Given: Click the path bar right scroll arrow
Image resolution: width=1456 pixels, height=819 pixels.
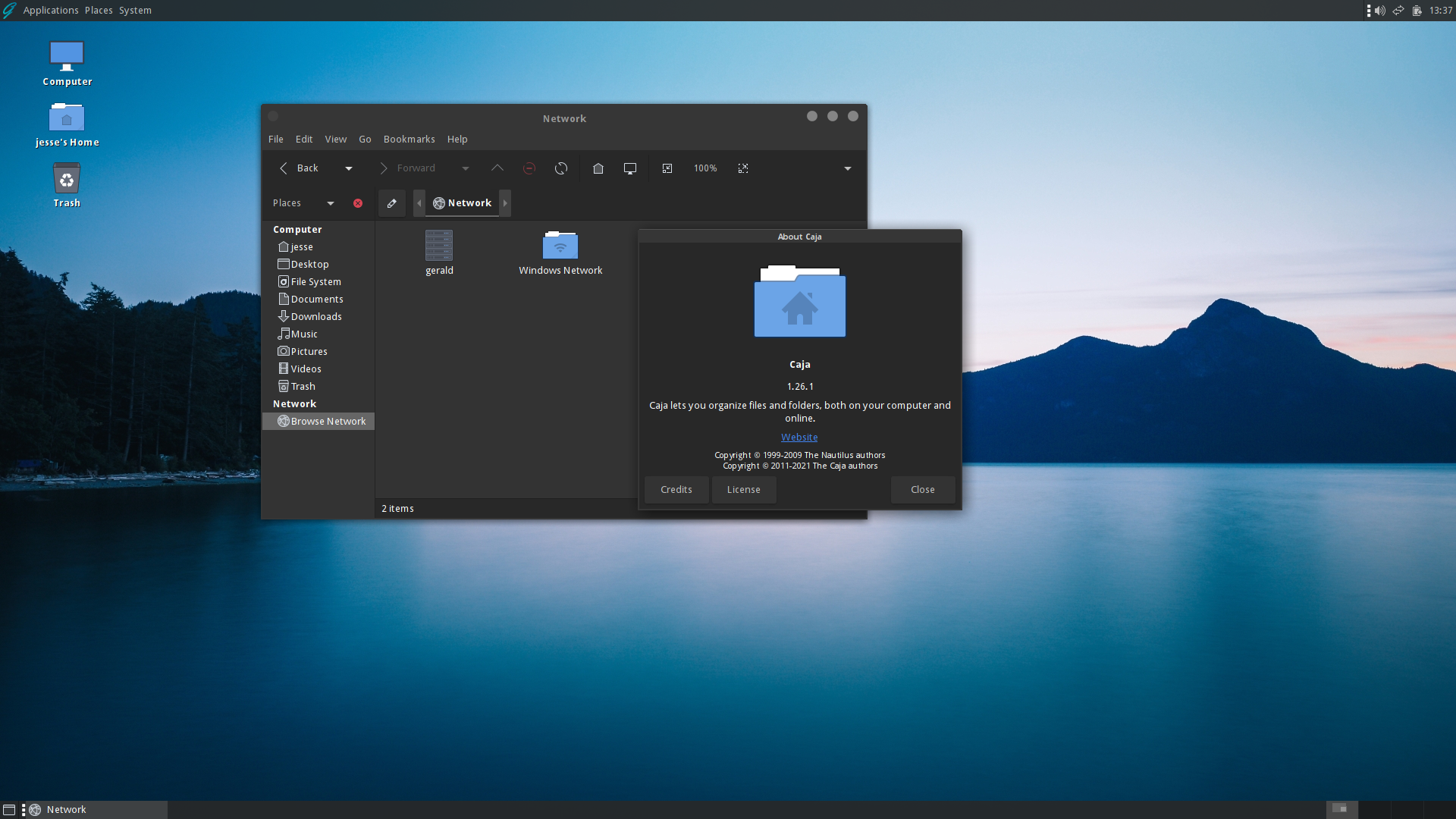Looking at the screenshot, I should (505, 203).
